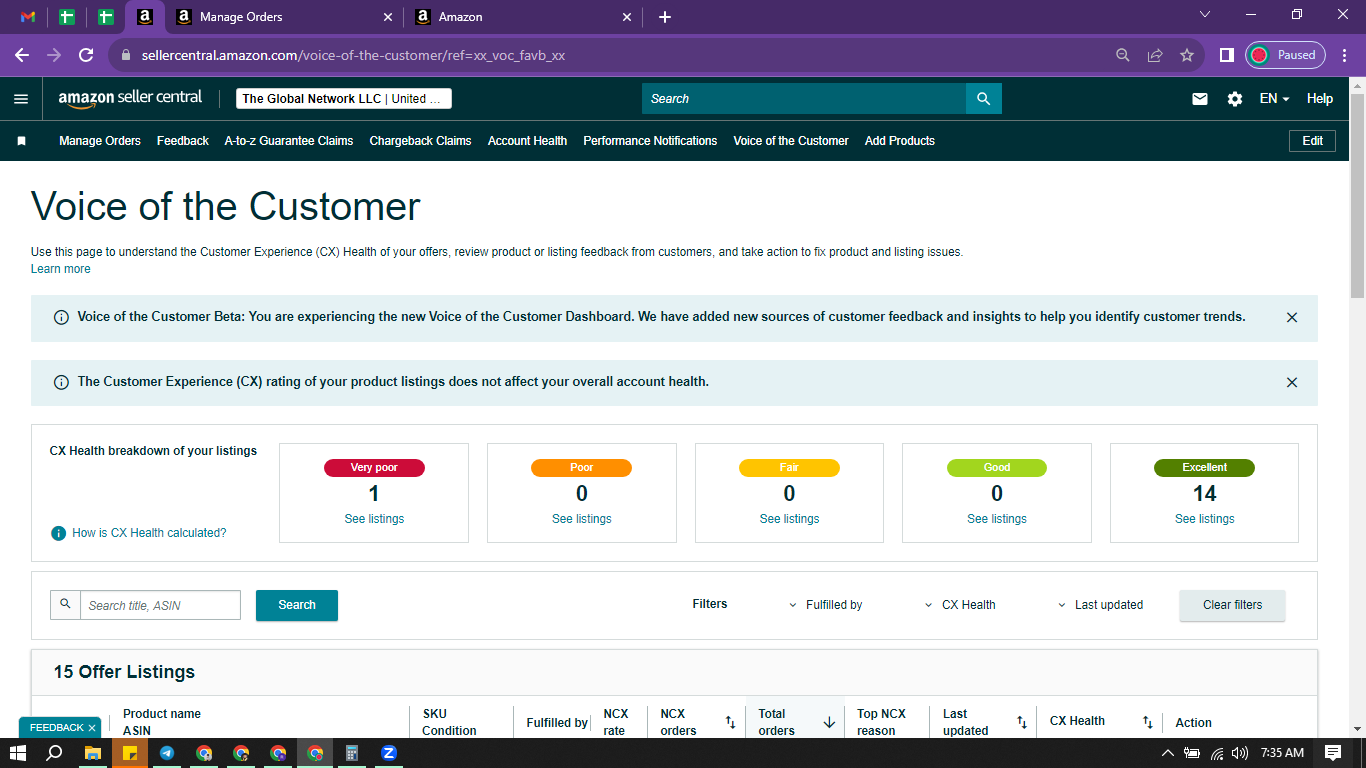The image size is (1366, 768).
Task: Dismiss the CX rating account health banner
Action: [x=1292, y=382]
